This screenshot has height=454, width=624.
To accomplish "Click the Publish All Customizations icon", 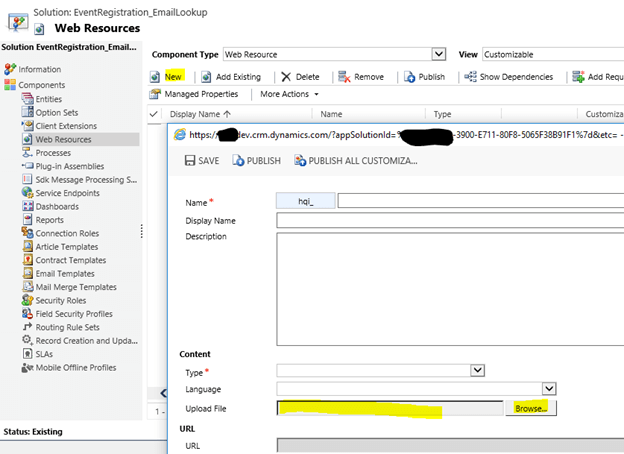I will [300, 160].
